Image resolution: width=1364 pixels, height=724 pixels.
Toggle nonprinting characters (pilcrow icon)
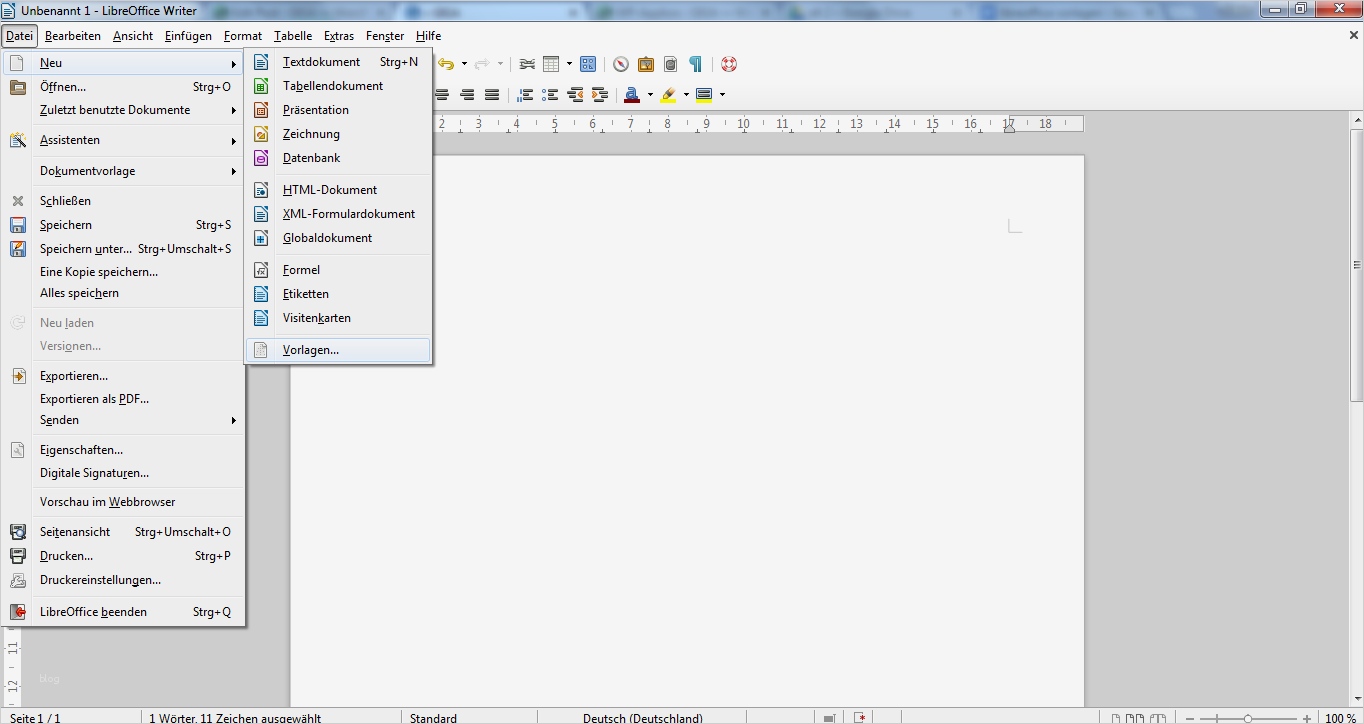pos(695,64)
